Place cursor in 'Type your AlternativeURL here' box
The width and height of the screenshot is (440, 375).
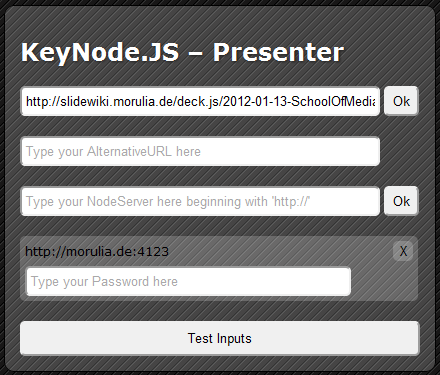click(x=200, y=151)
